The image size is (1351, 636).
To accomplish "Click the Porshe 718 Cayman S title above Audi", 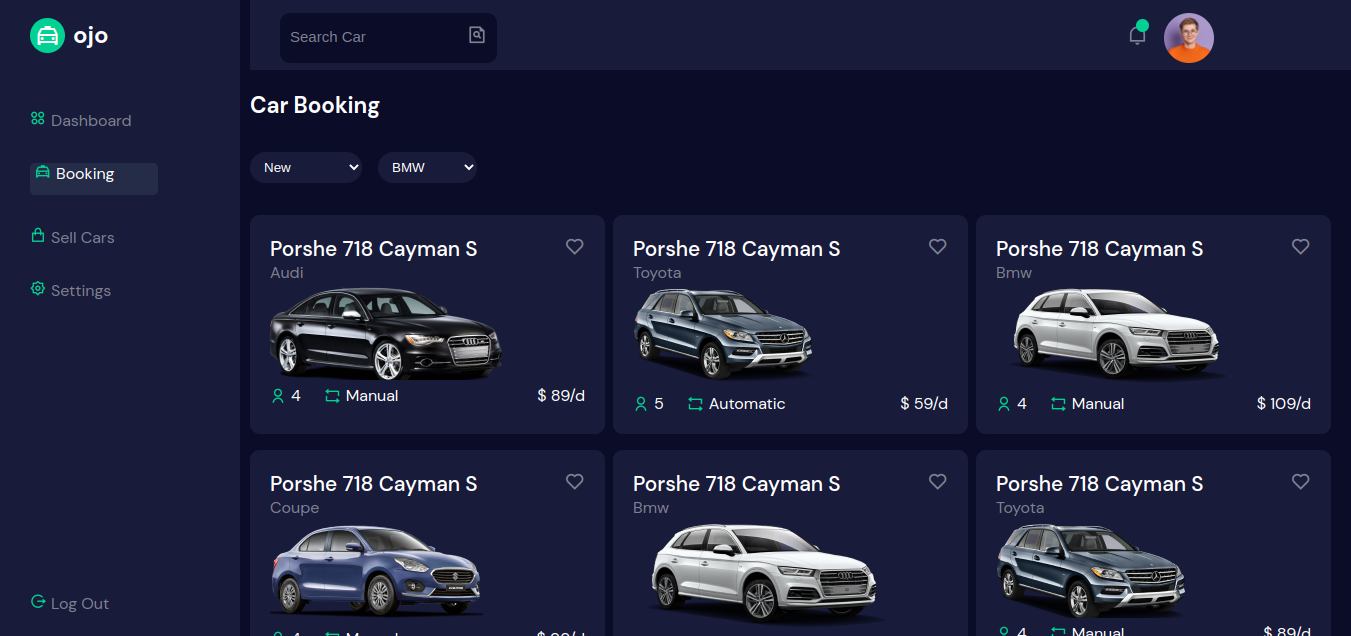I will [374, 249].
